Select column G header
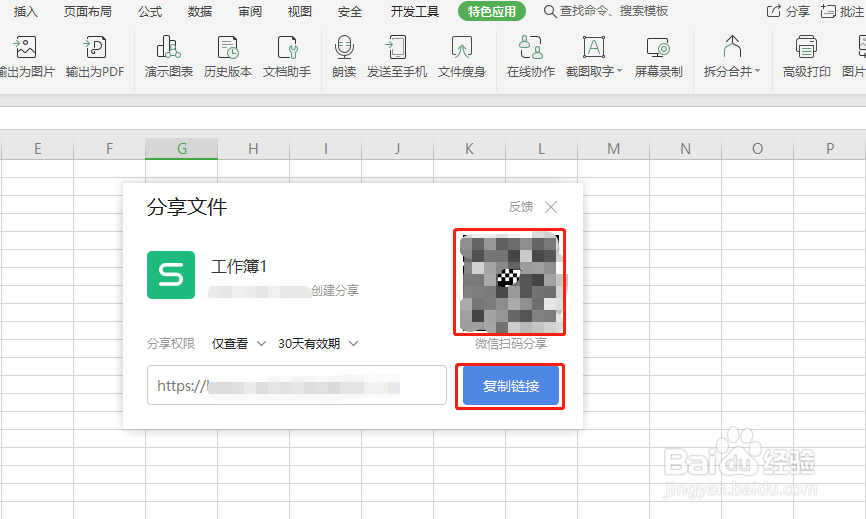The image size is (866, 519). click(182, 149)
